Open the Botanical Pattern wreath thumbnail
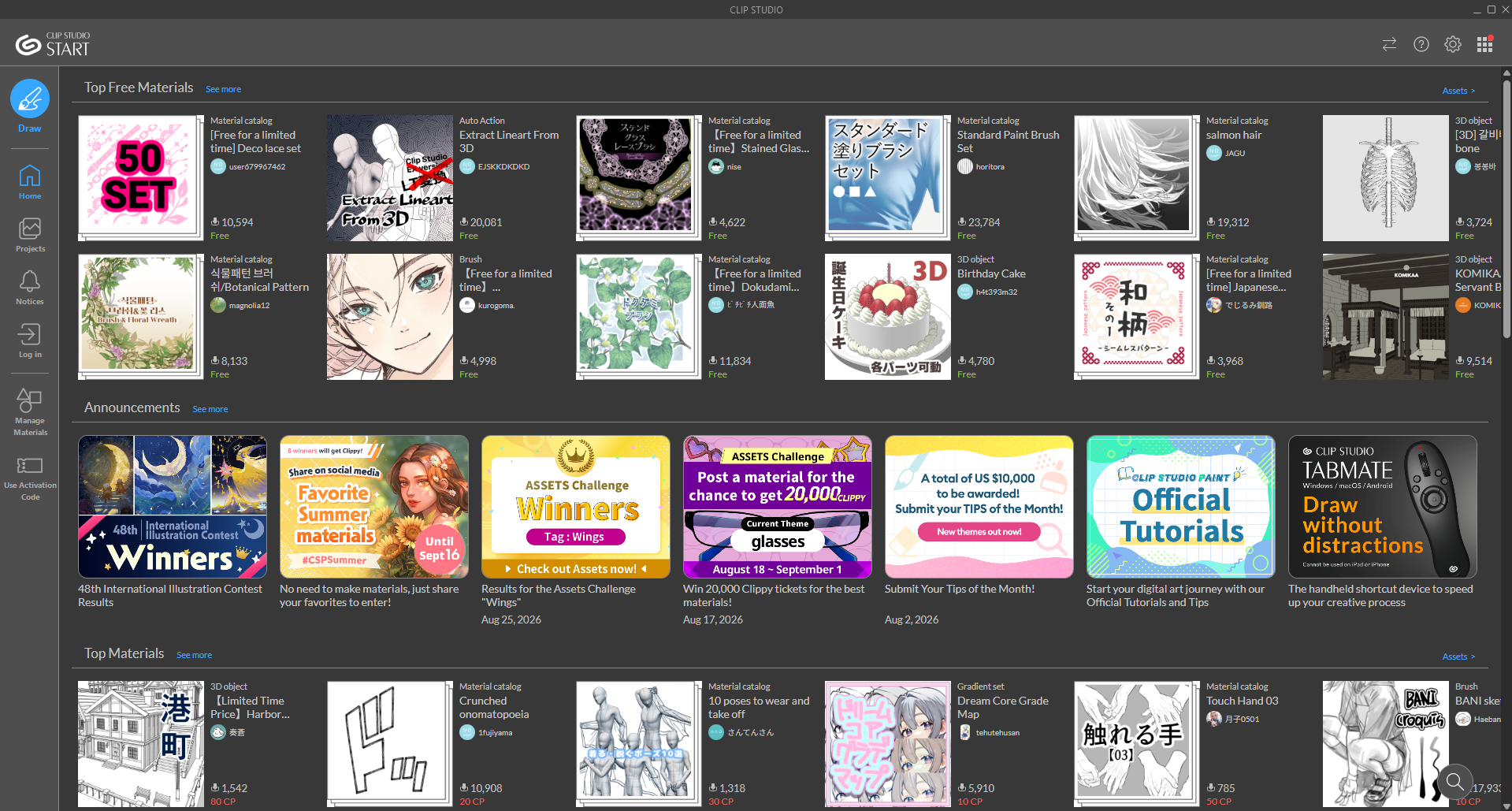This screenshot has height=811, width=1512. [141, 317]
